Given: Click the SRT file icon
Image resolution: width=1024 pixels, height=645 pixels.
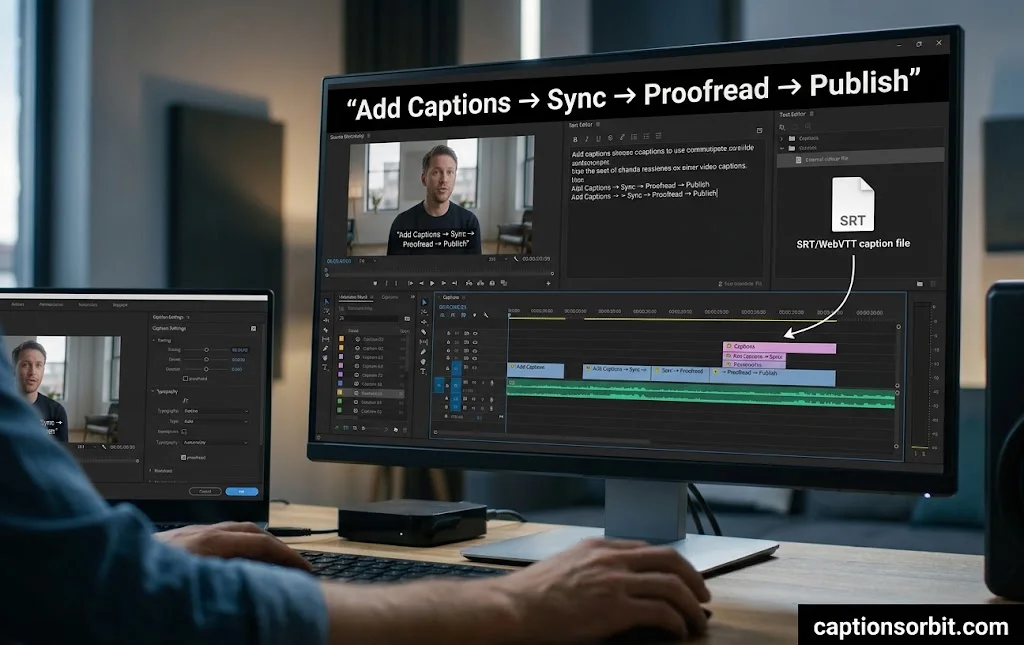Looking at the screenshot, I should click(853, 204).
